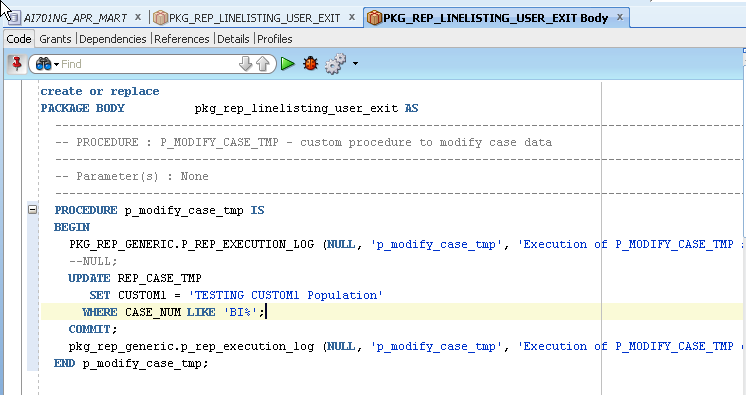Collapse the p_modify_case_tmp procedure fold
Image resolution: width=746 pixels, height=395 pixels.
[32, 209]
